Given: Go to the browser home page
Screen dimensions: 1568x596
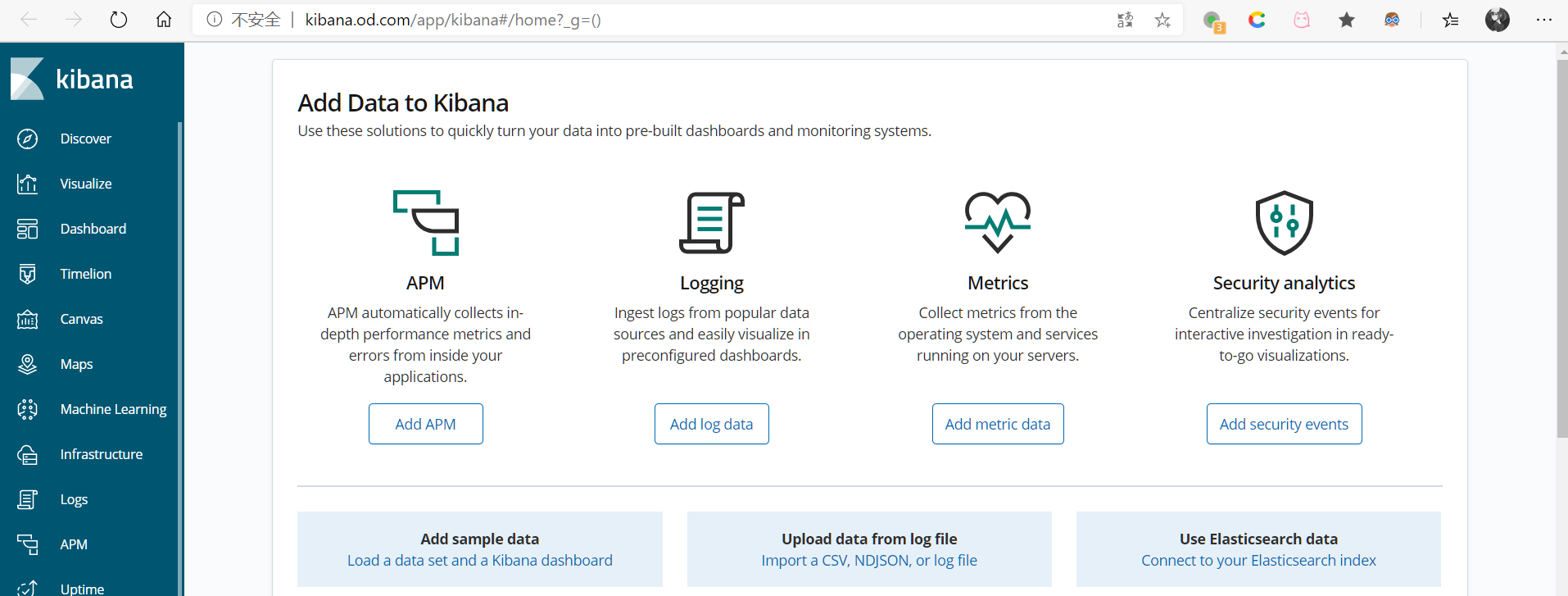Looking at the screenshot, I should pos(164,20).
